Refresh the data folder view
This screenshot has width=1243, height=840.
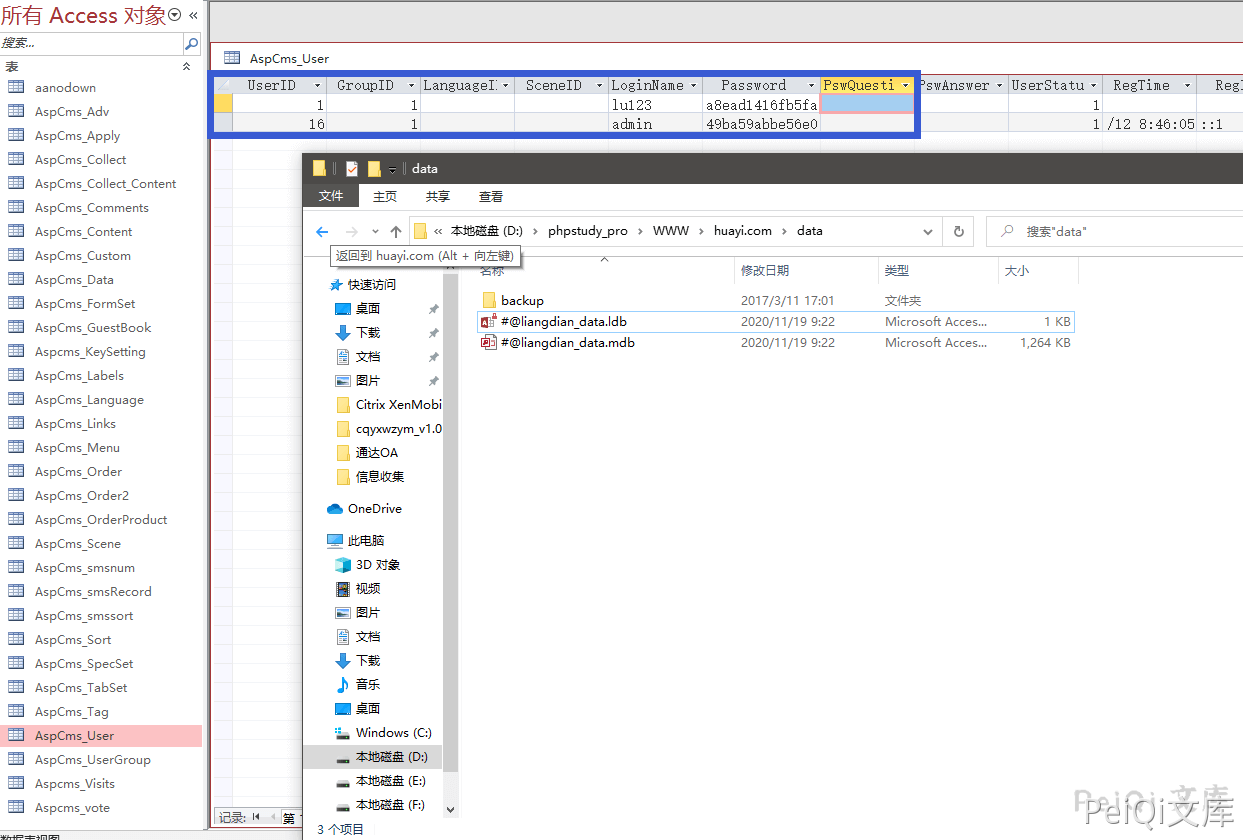[958, 231]
